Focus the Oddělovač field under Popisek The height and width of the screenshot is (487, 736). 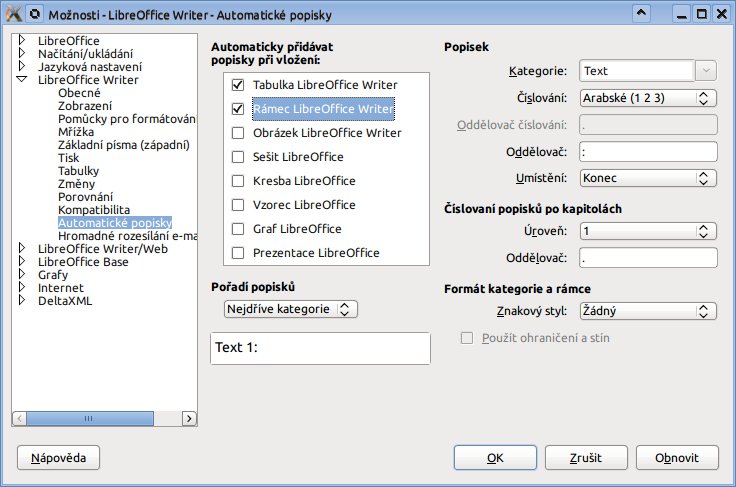pyautogui.click(x=648, y=152)
